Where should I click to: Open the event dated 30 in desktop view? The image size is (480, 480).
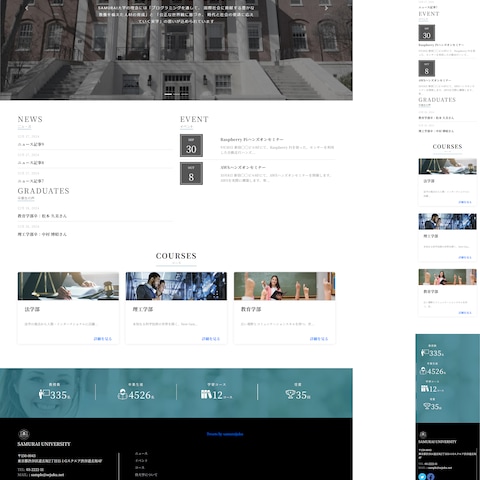click(191, 145)
